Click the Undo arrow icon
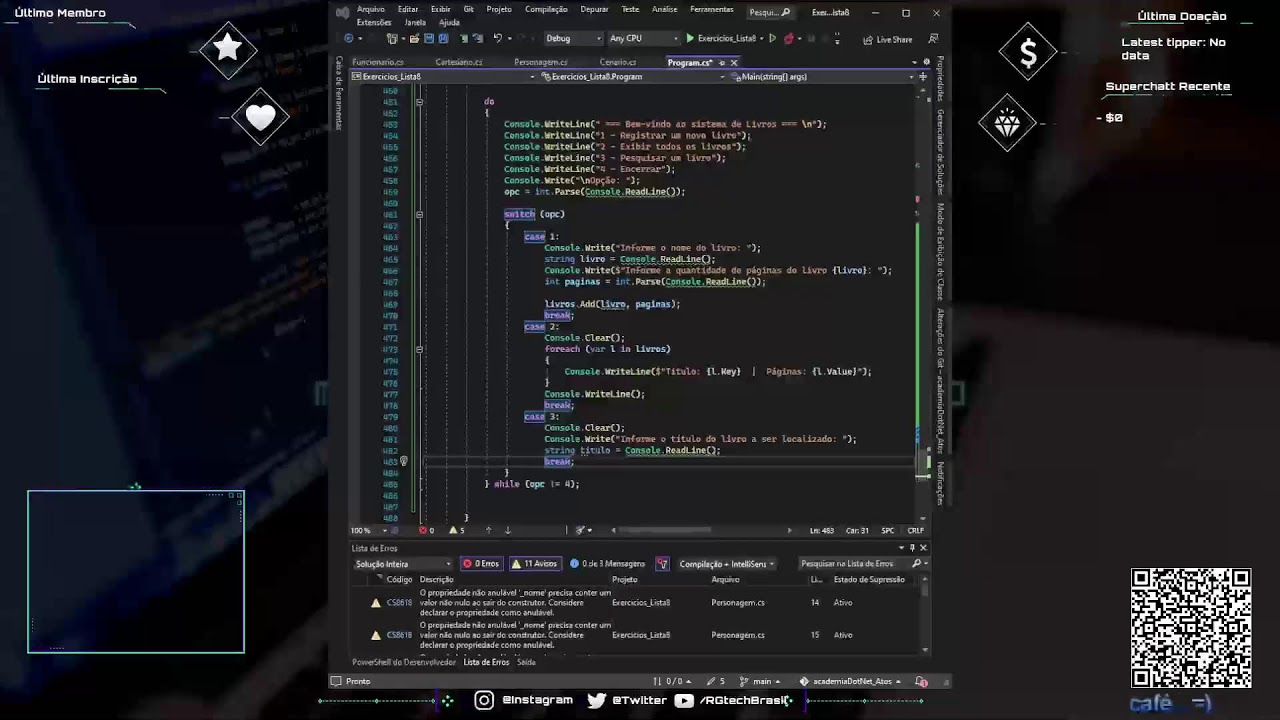The image size is (1280, 720). (x=497, y=39)
